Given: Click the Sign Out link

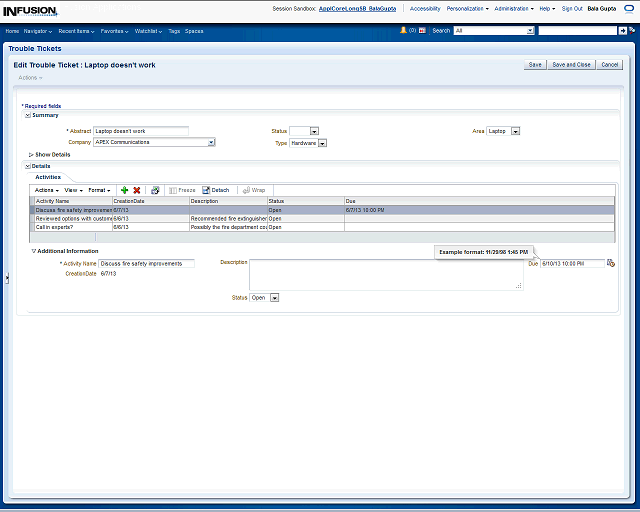Looking at the screenshot, I should coord(572,8).
